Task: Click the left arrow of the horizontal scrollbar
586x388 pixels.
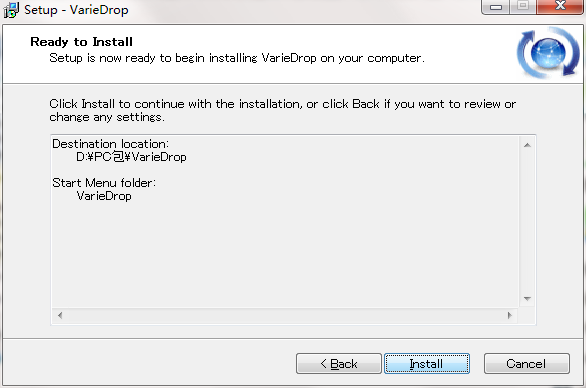Action: pos(60,315)
